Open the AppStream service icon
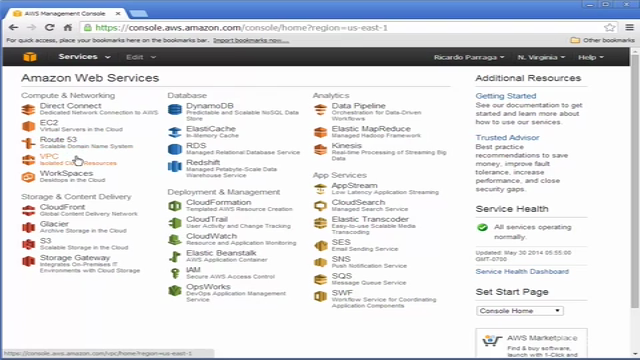This screenshot has width=640, height=360. (320, 189)
